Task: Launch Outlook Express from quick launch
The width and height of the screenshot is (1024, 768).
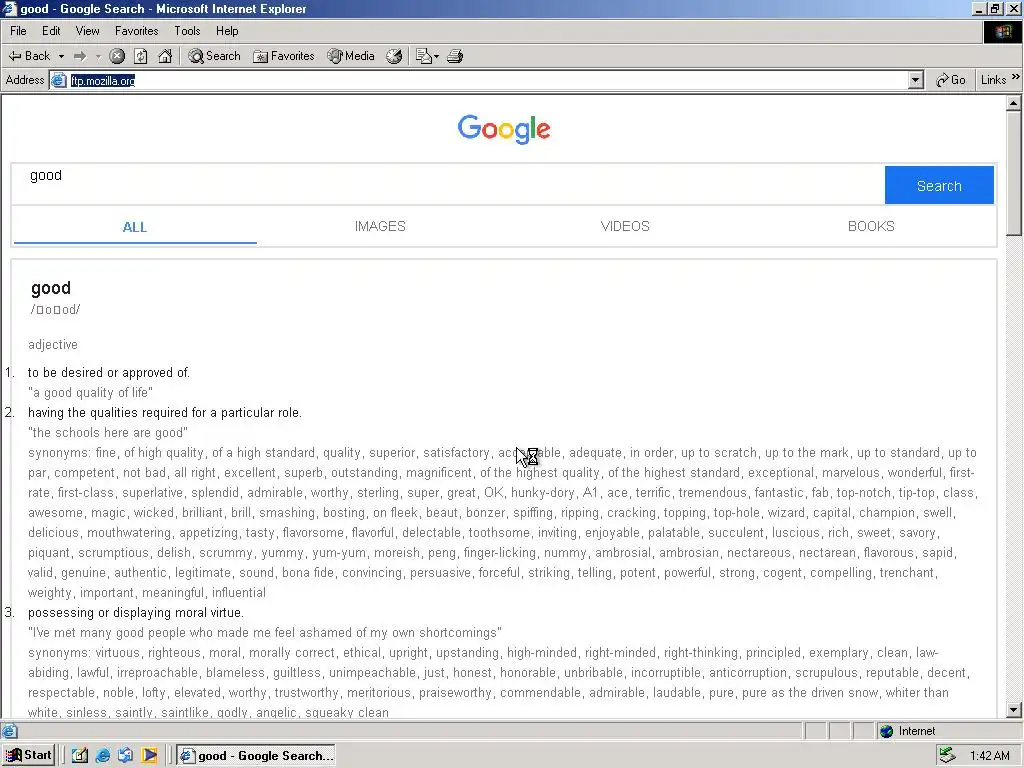Action: (x=125, y=756)
